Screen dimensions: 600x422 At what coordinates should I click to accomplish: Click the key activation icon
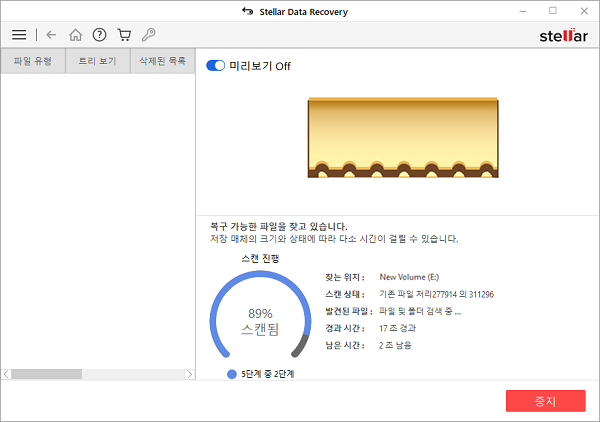point(148,35)
